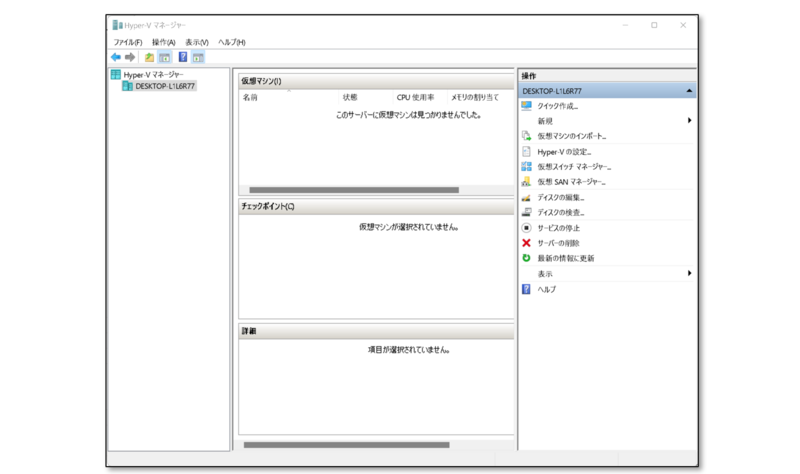Click the 仮想マシンのインポート... action
Image resolution: width=800 pixels, height=474 pixels.
point(571,136)
